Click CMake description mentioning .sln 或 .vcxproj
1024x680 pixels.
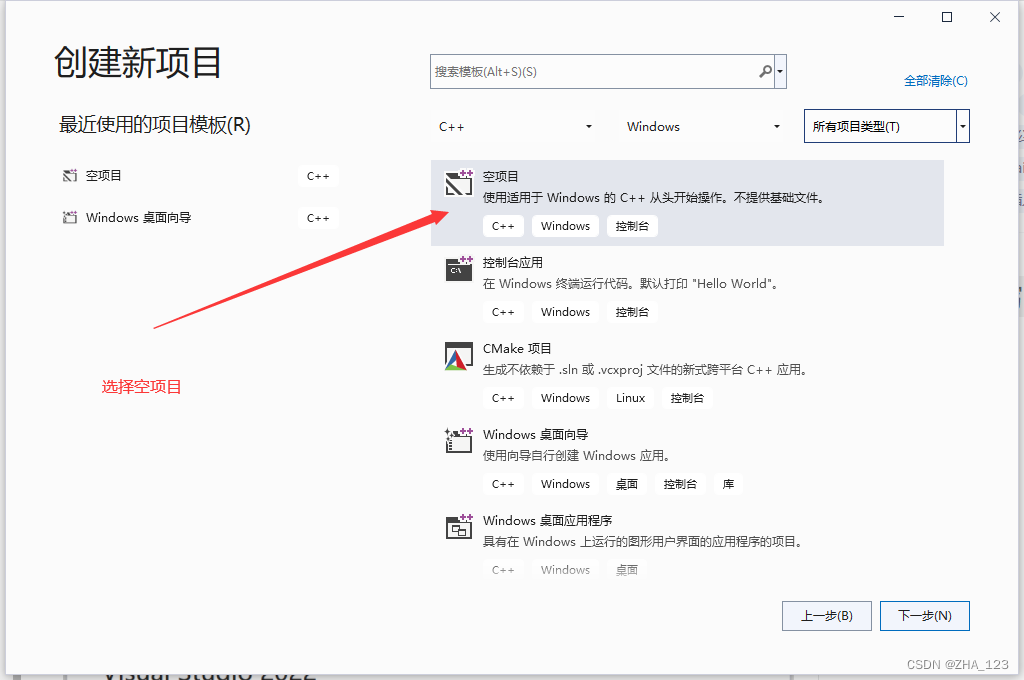click(x=646, y=370)
